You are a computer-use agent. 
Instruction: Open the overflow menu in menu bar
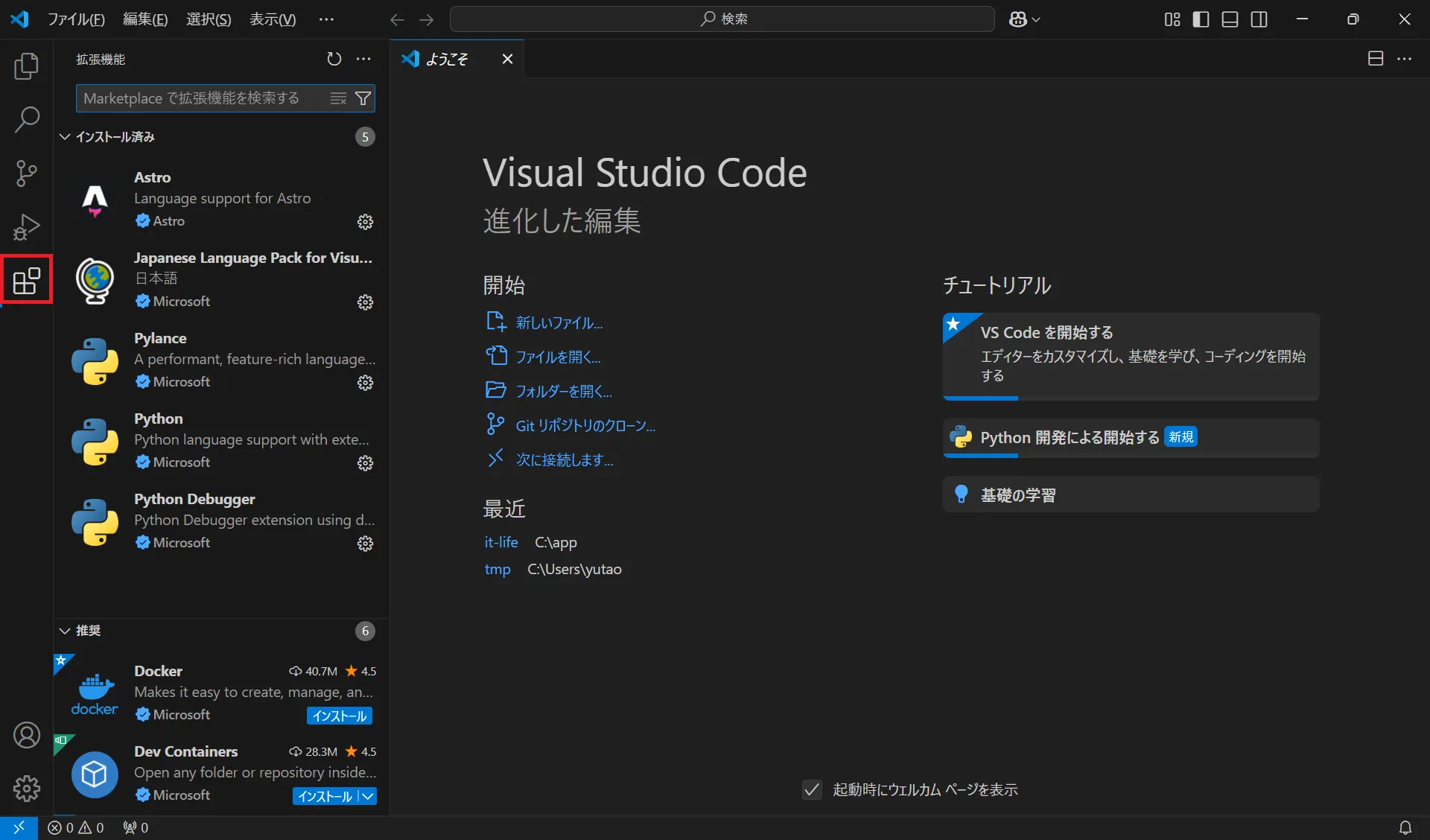click(x=326, y=19)
